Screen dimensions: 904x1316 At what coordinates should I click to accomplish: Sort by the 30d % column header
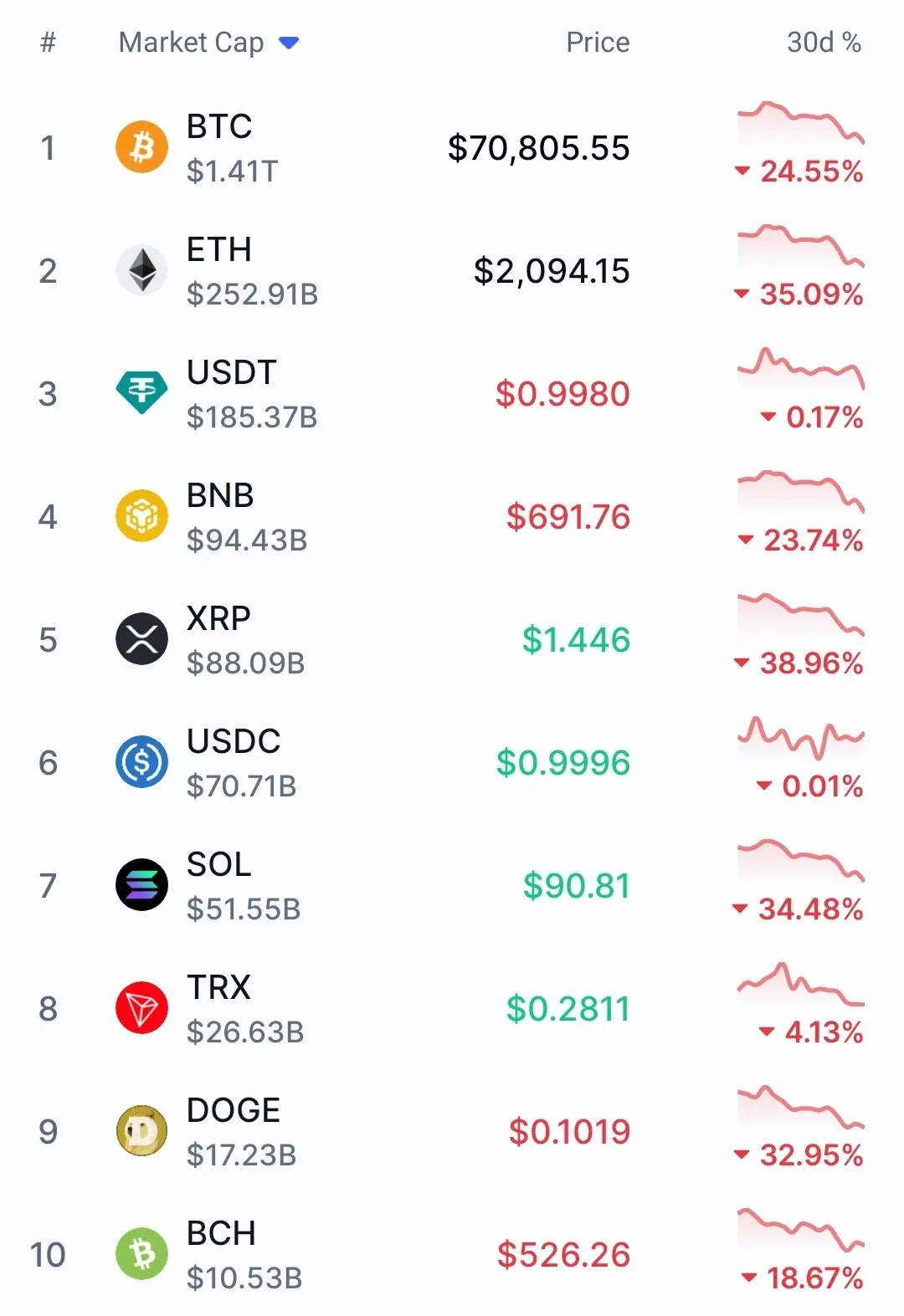click(x=824, y=43)
